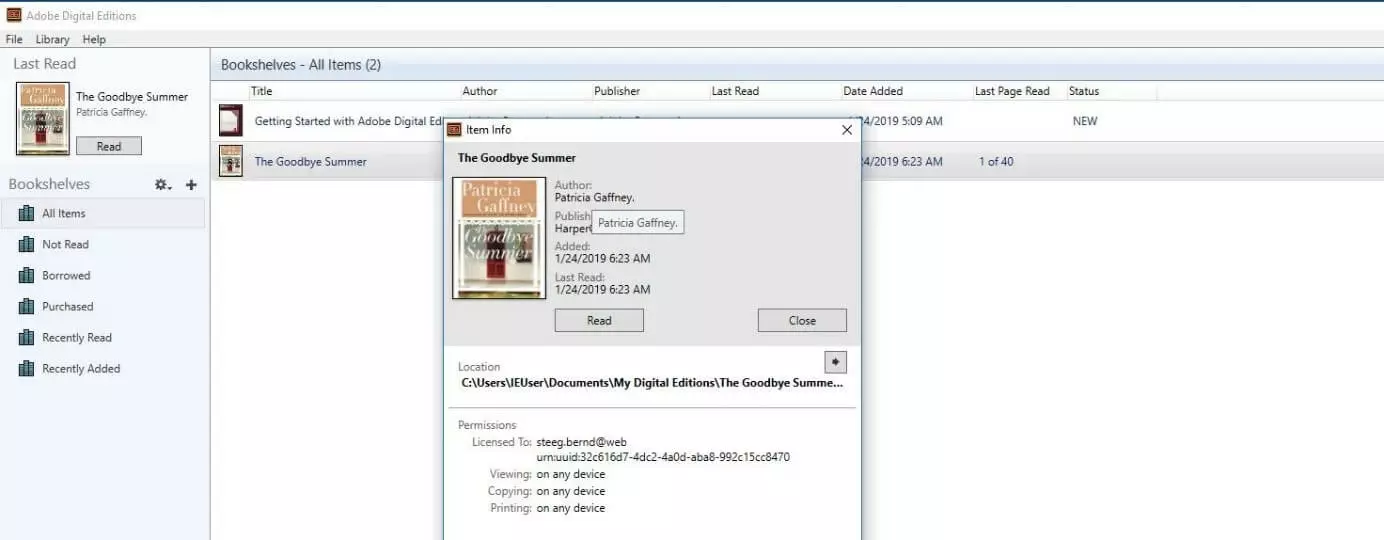The image size is (1384, 540).
Task: Click the Purchased bookshelf icon
Action: (26, 306)
